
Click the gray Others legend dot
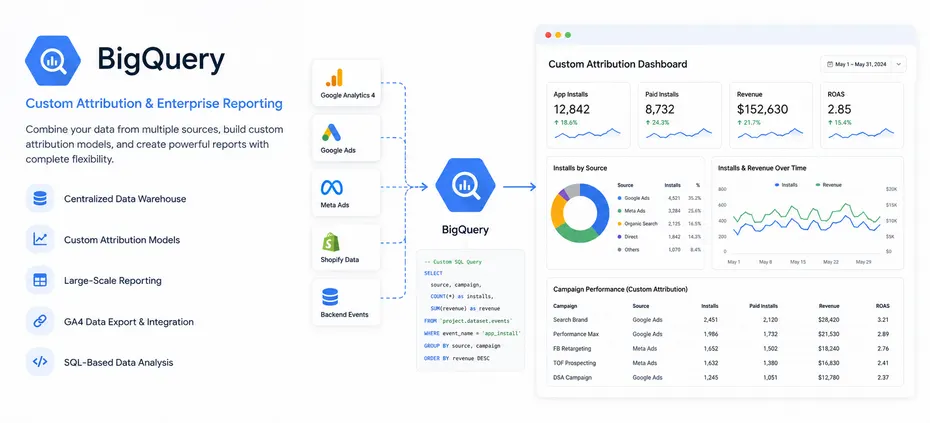(620, 250)
